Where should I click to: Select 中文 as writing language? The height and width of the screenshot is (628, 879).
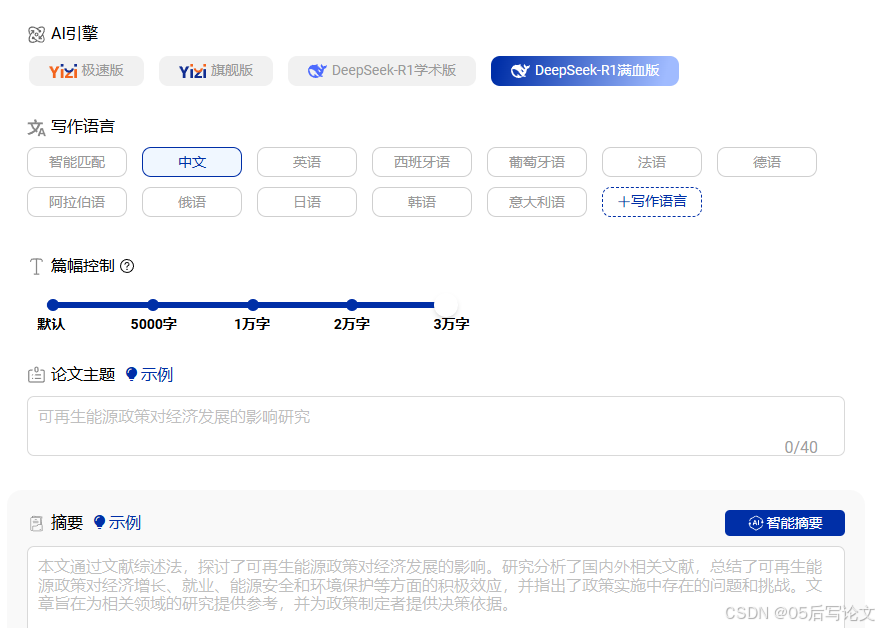(192, 162)
